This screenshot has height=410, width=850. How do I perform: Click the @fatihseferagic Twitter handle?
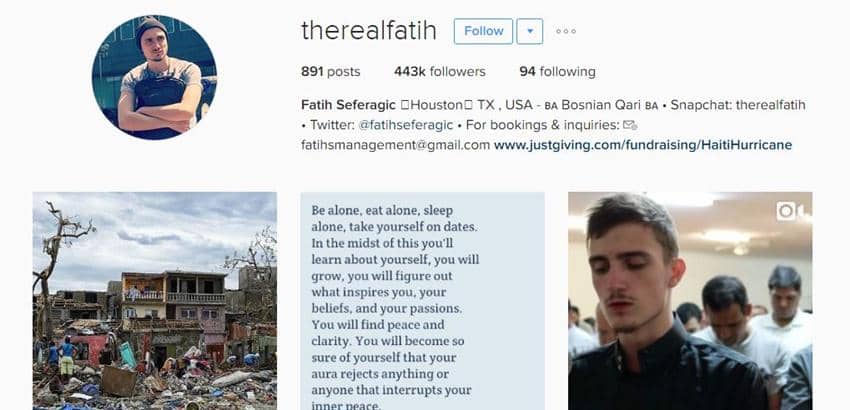[405, 125]
